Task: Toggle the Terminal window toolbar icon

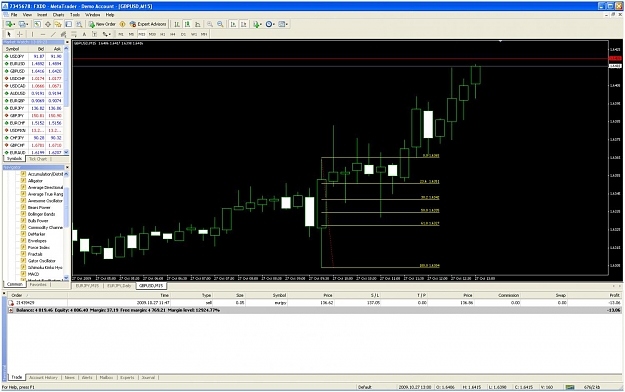Action: click(69, 24)
